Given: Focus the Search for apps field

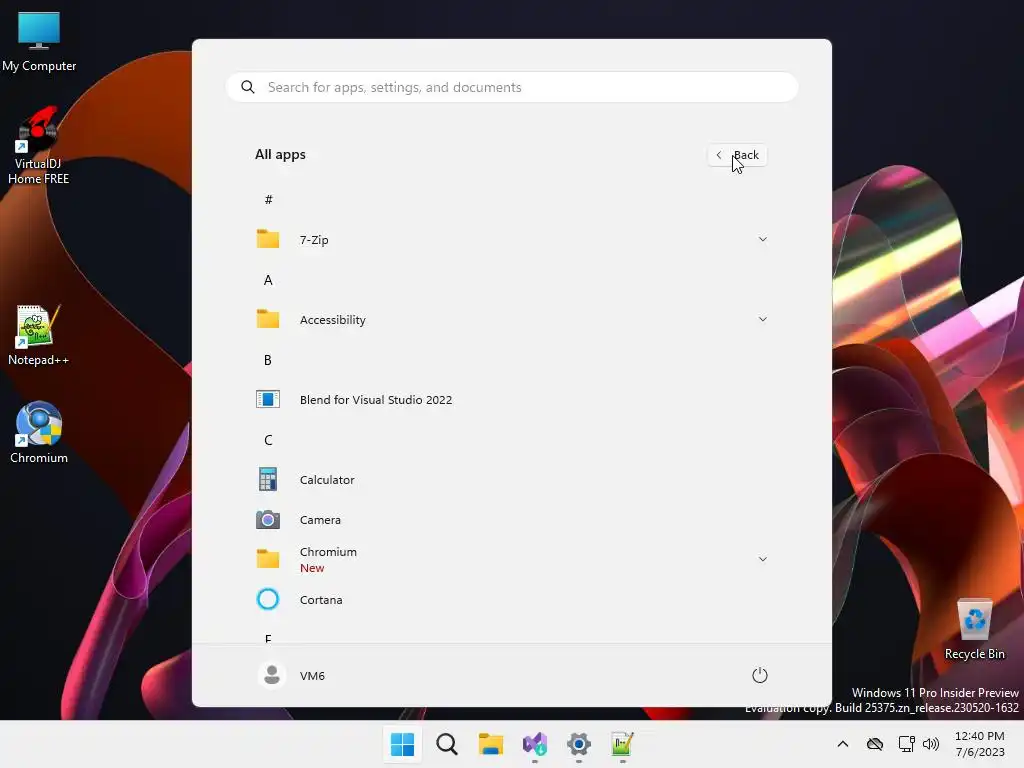Looking at the screenshot, I should coord(512,87).
